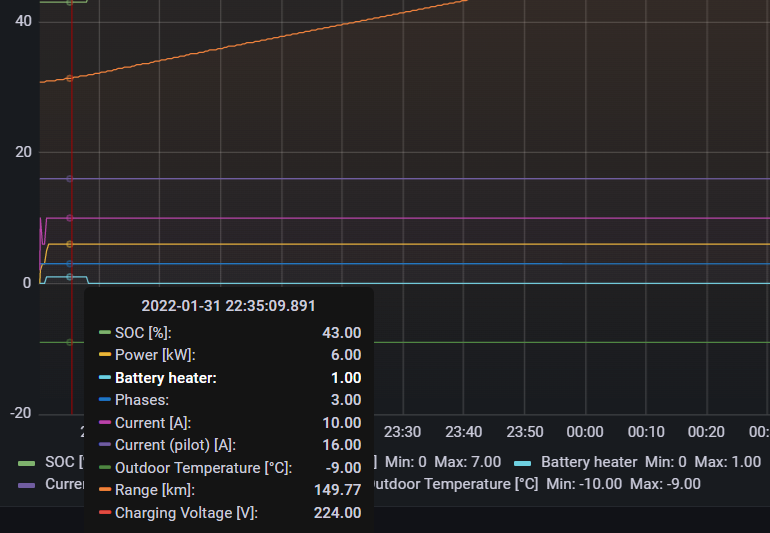Screen dimensions: 770x533
Task: Click the cyan Battery heater legend swatch
Action: pyautogui.click(x=522, y=462)
